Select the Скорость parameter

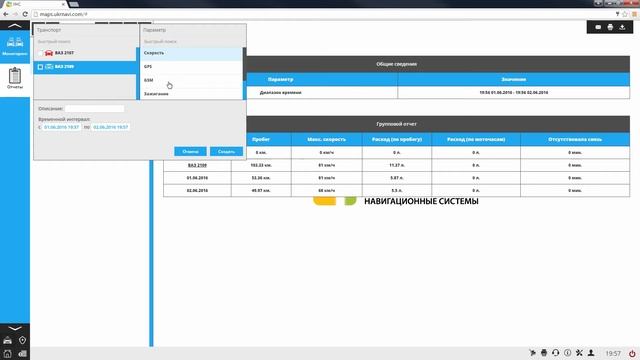point(191,53)
